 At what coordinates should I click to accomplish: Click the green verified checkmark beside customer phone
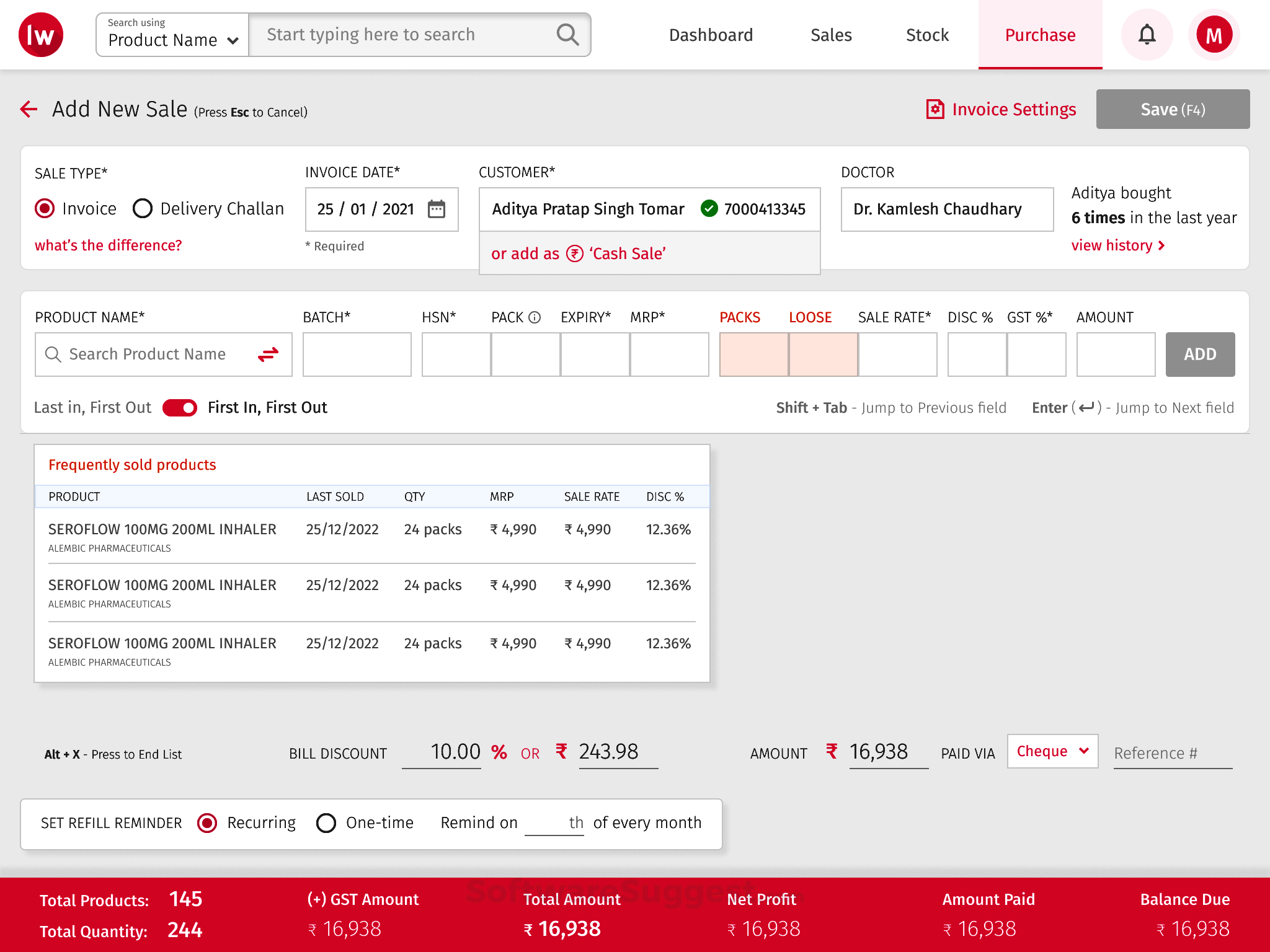coord(708,209)
